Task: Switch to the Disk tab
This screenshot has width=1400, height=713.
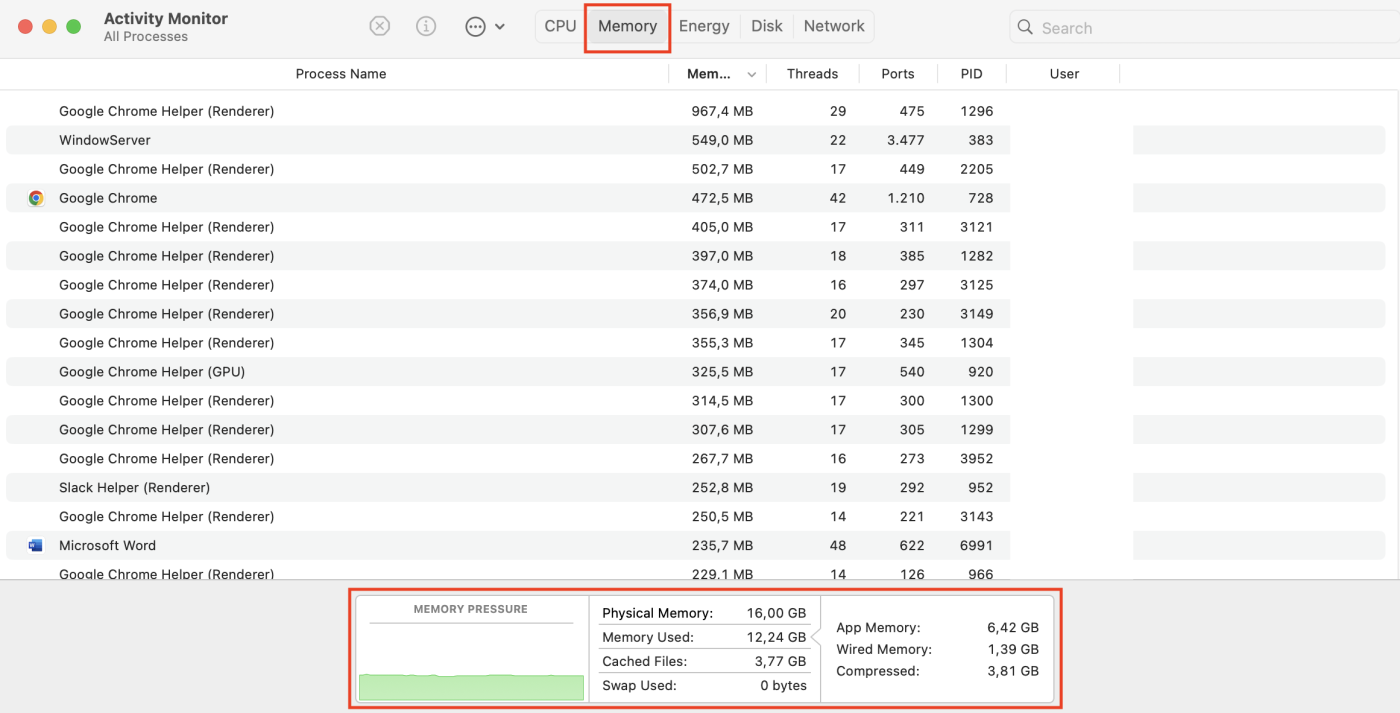Action: tap(766, 26)
